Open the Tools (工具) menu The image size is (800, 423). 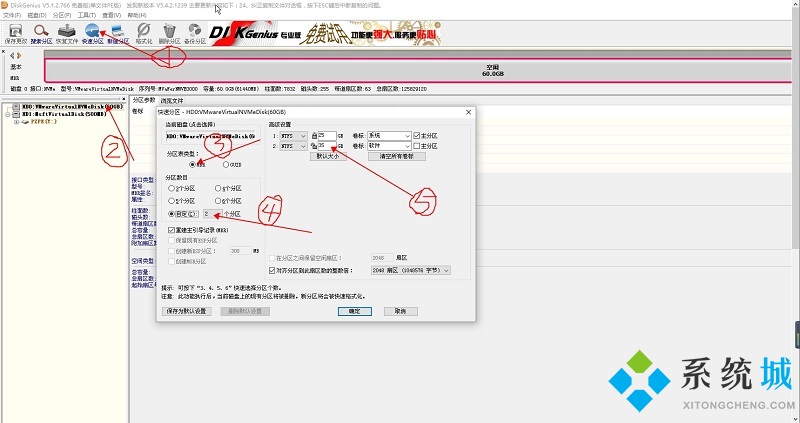click(86, 15)
